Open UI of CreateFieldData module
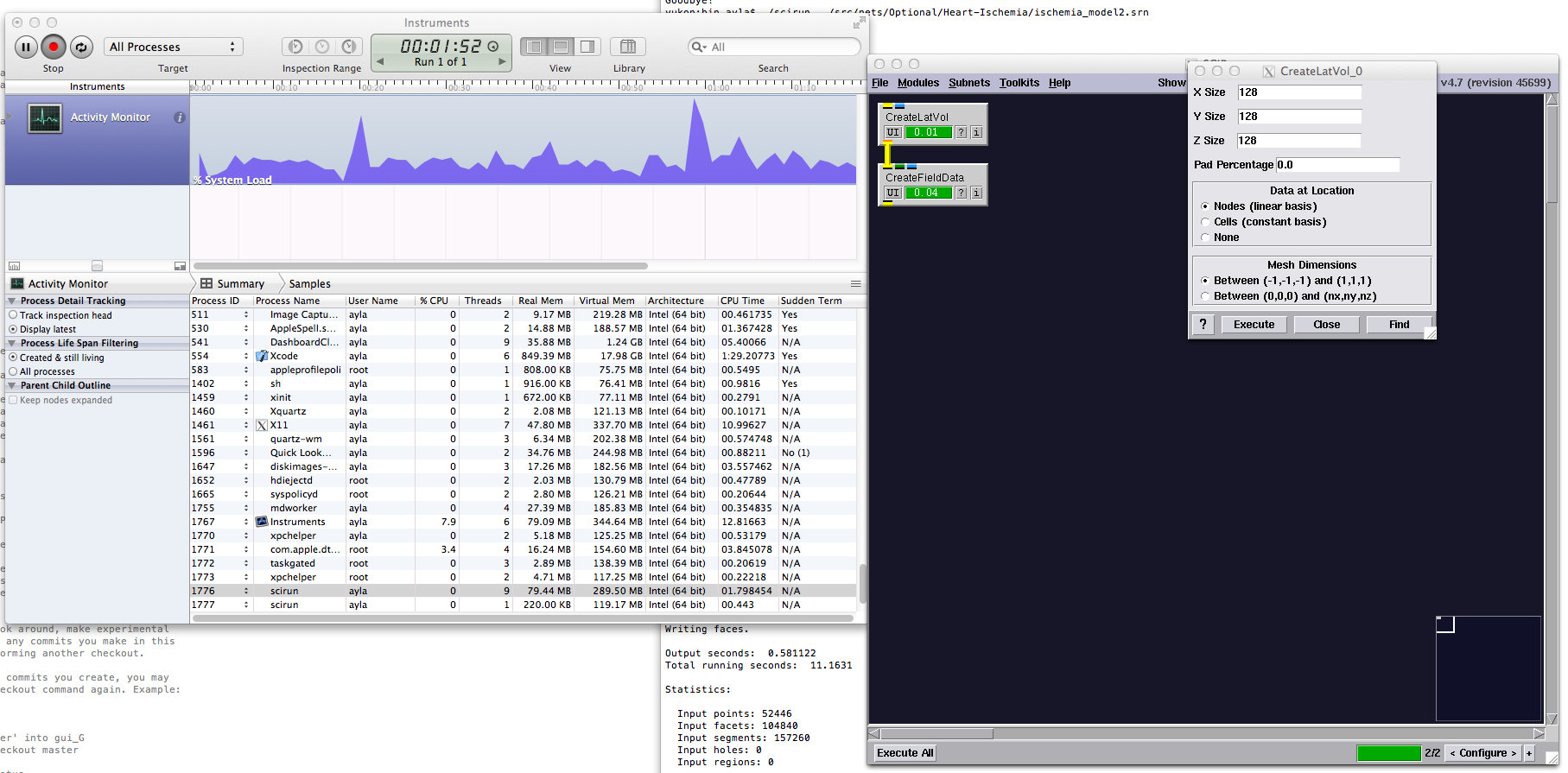This screenshot has width=1568, height=773. point(893,193)
